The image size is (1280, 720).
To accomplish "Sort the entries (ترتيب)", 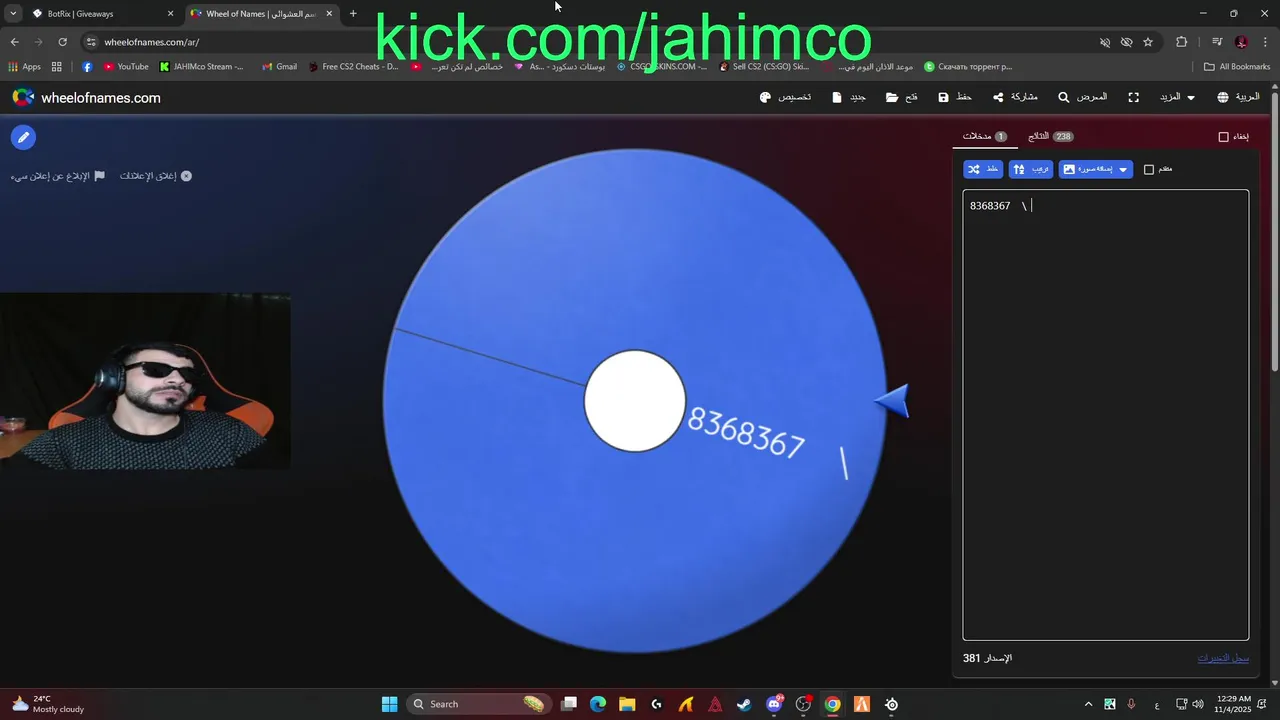I will coord(1031,169).
